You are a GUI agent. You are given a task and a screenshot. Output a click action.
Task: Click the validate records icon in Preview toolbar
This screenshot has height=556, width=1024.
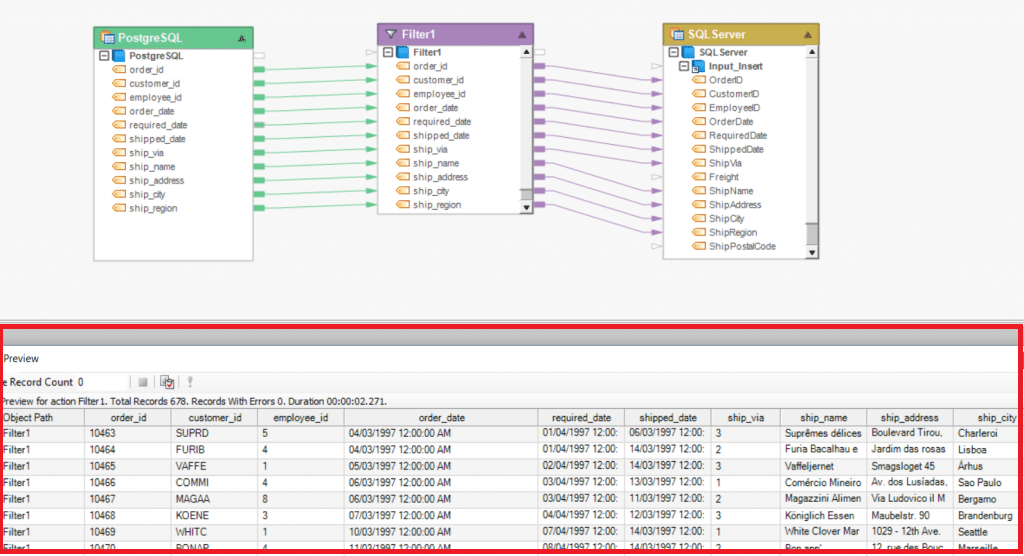point(168,382)
